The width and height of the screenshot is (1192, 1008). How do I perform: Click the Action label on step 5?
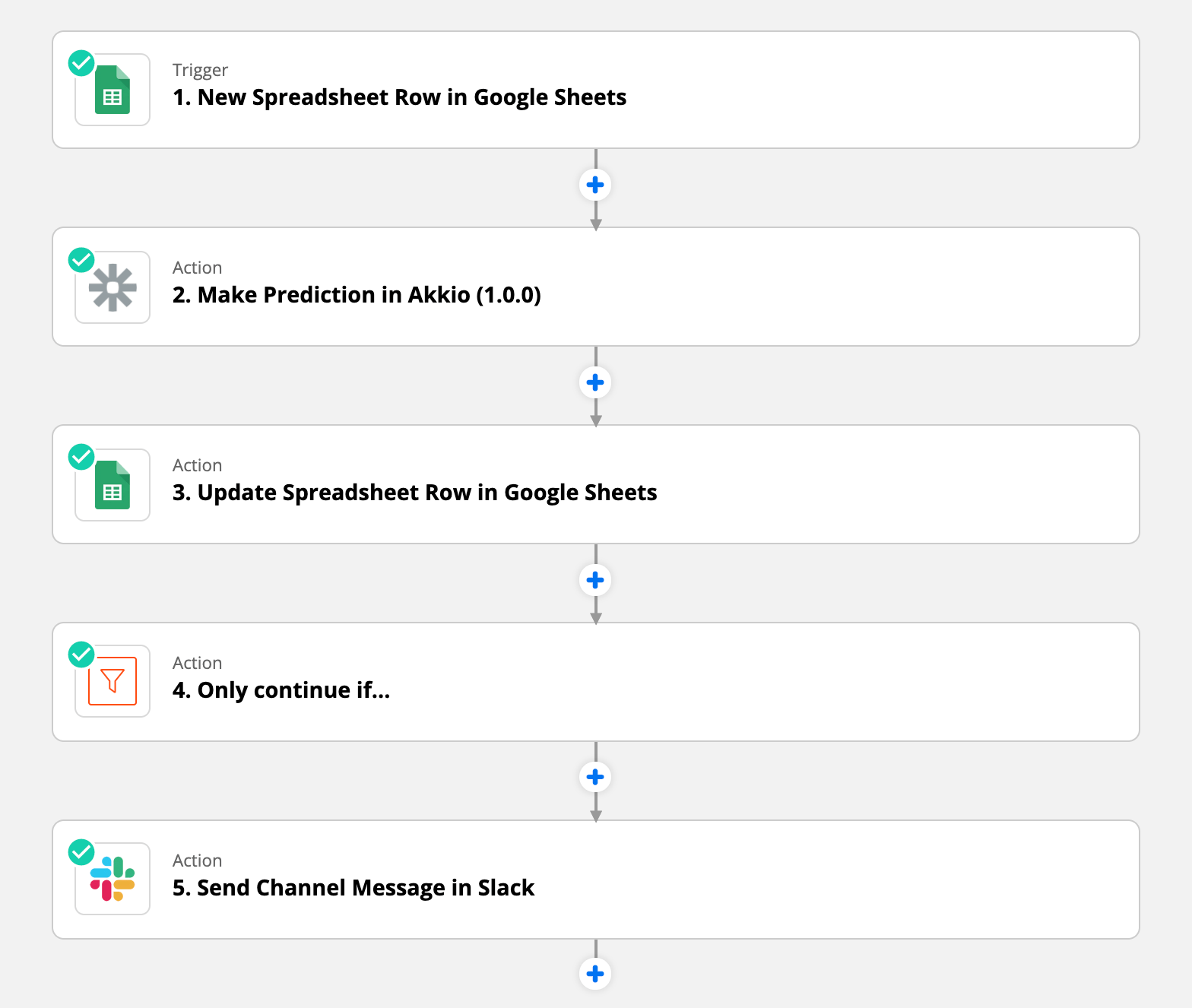[x=197, y=860]
